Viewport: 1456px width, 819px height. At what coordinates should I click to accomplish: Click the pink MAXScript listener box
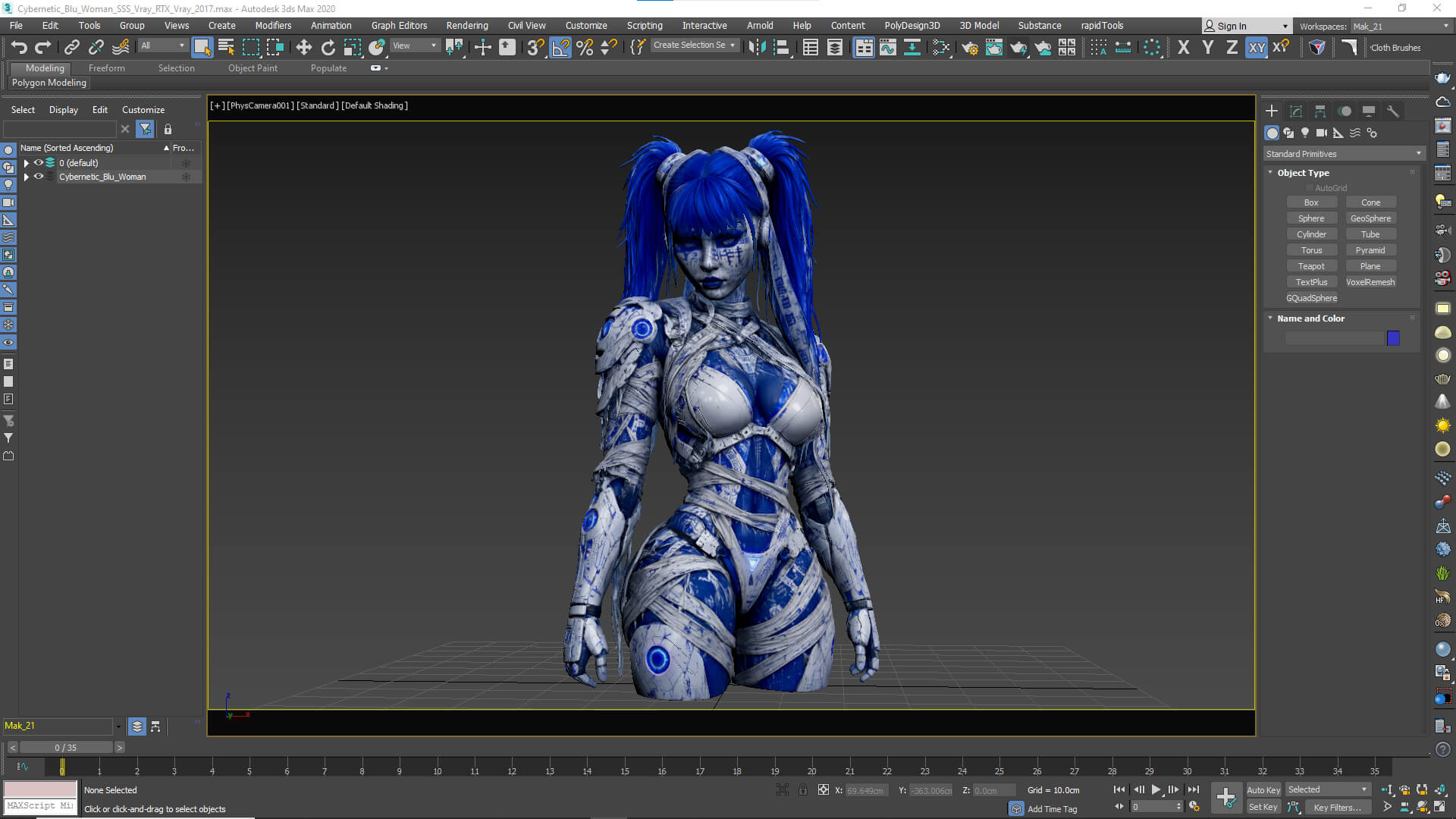(x=40, y=789)
